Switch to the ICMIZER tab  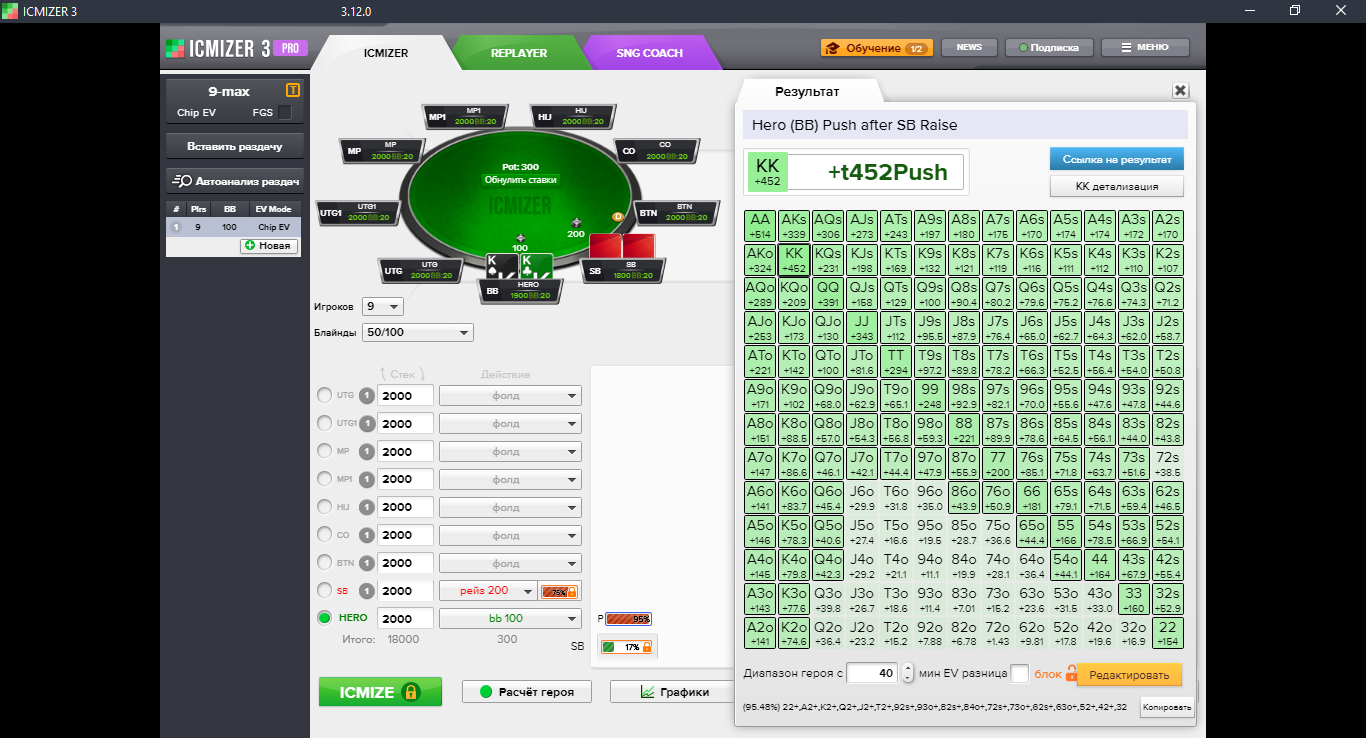click(x=385, y=53)
